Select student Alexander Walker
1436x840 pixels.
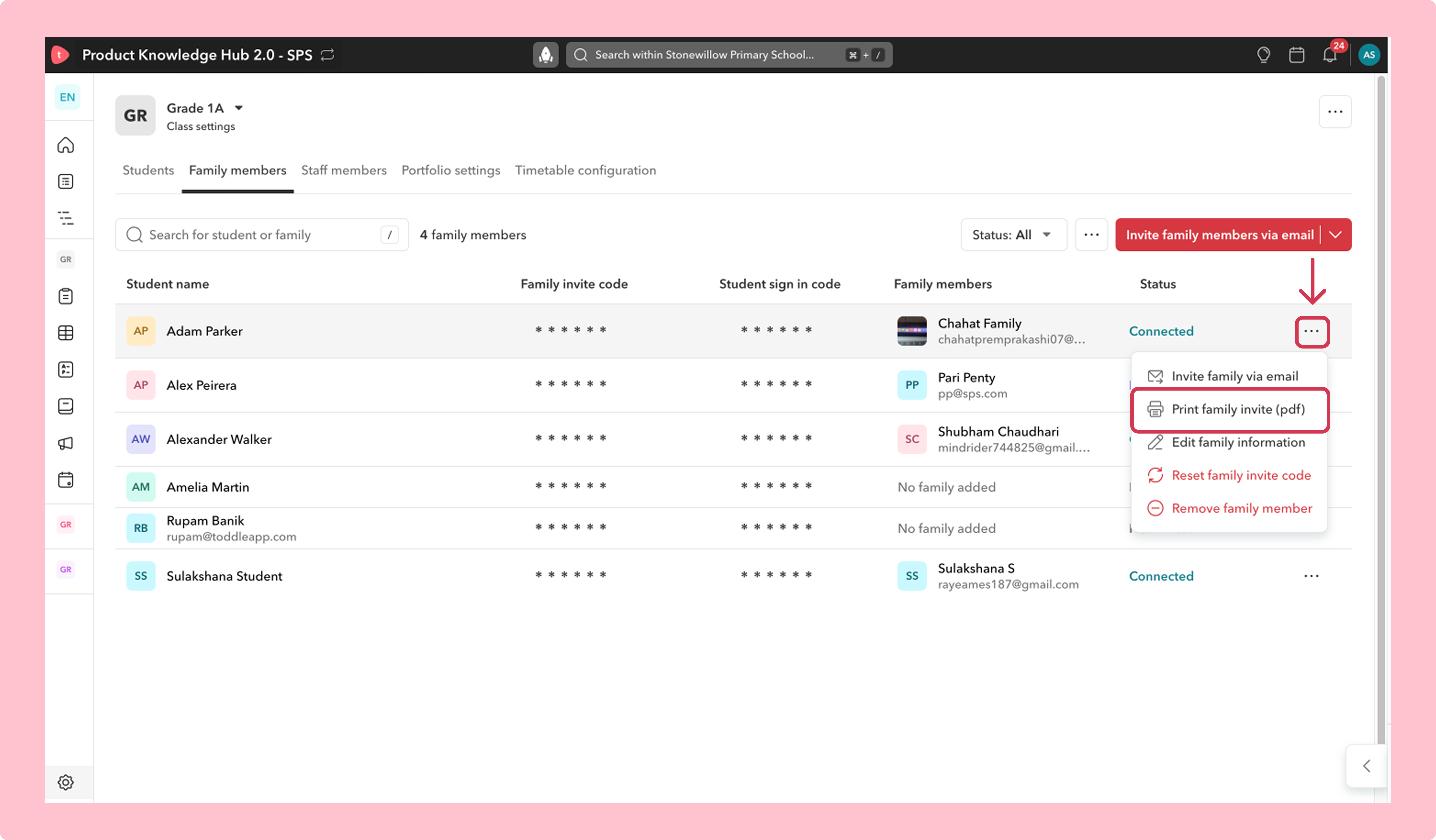coord(219,439)
